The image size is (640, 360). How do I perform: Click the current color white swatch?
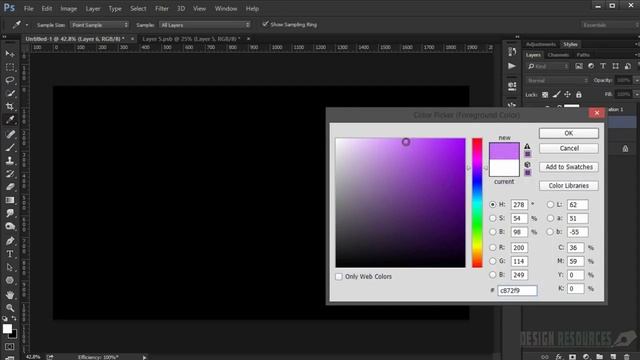(504, 168)
